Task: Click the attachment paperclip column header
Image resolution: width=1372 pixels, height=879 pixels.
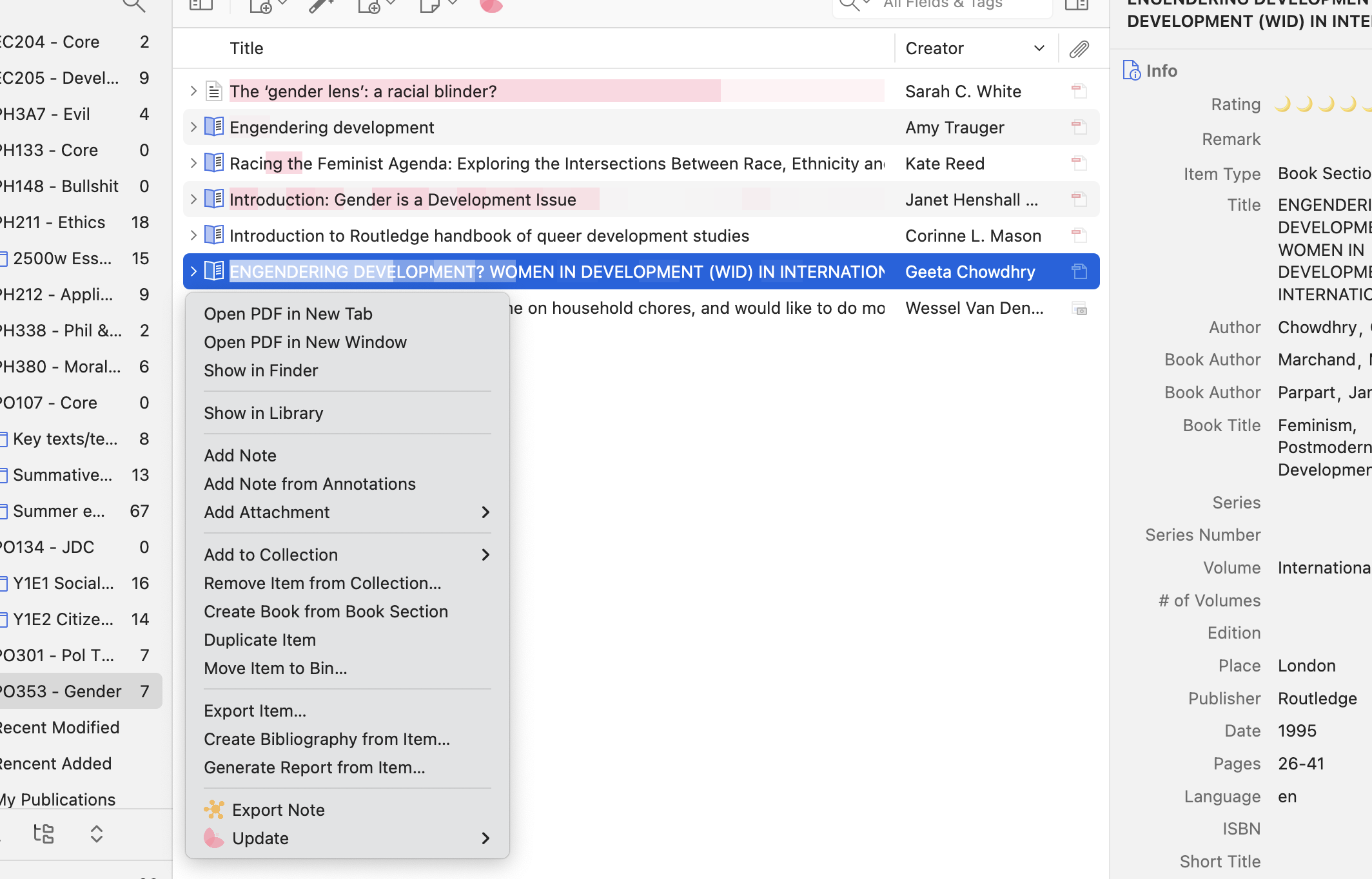Action: tap(1079, 49)
